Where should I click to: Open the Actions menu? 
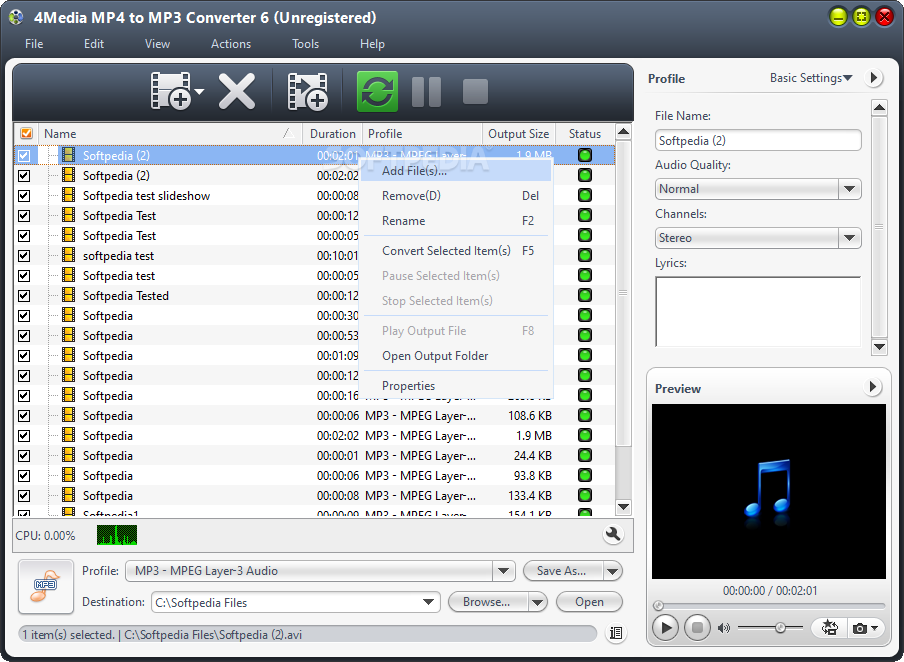(x=231, y=44)
